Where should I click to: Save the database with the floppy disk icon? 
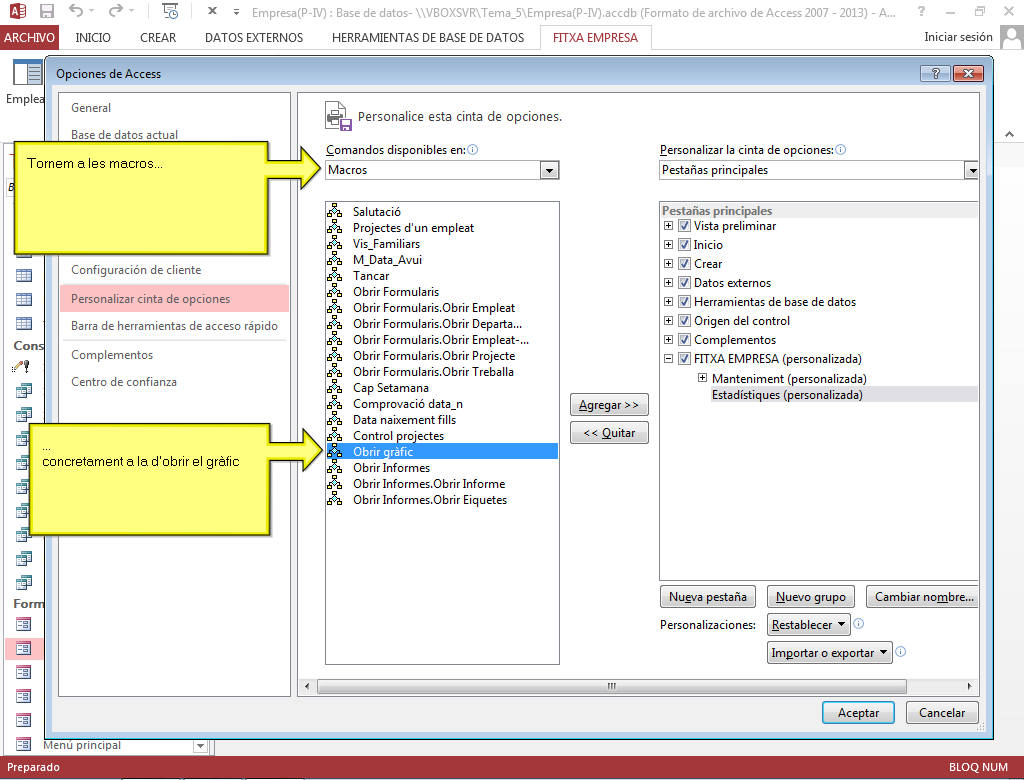click(x=47, y=11)
